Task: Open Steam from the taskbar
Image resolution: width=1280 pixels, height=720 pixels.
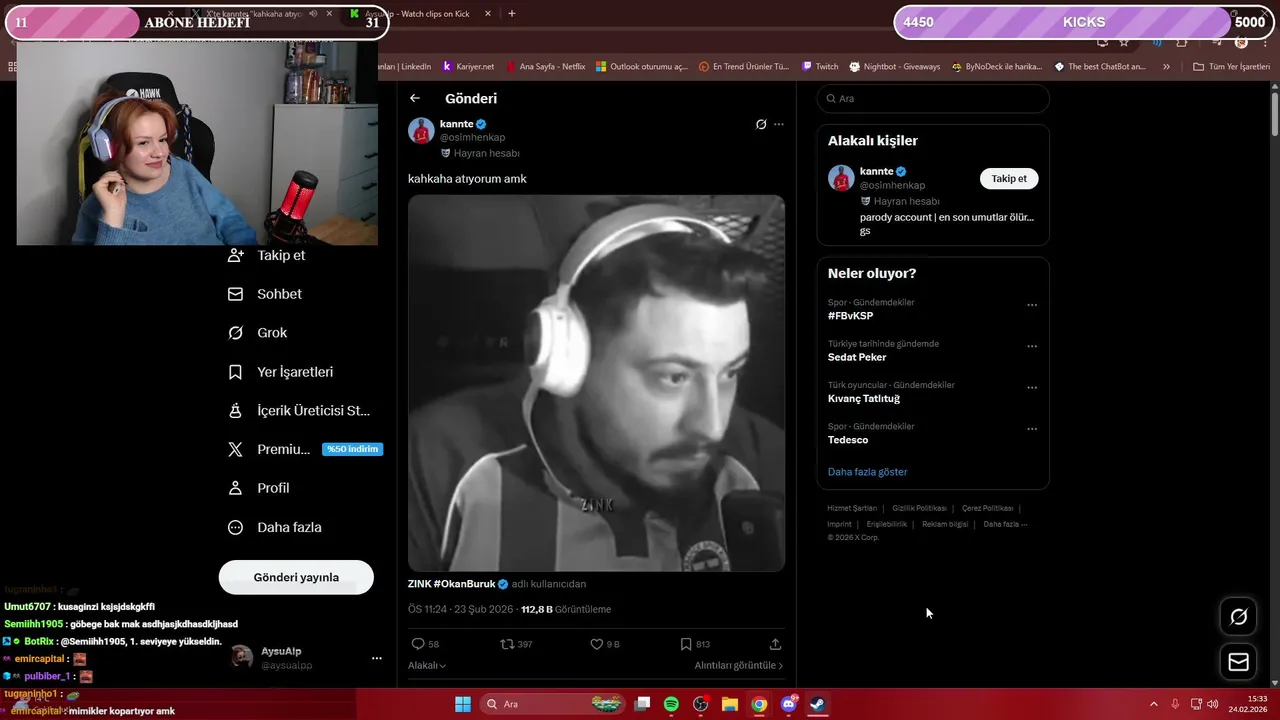Action: (817, 704)
